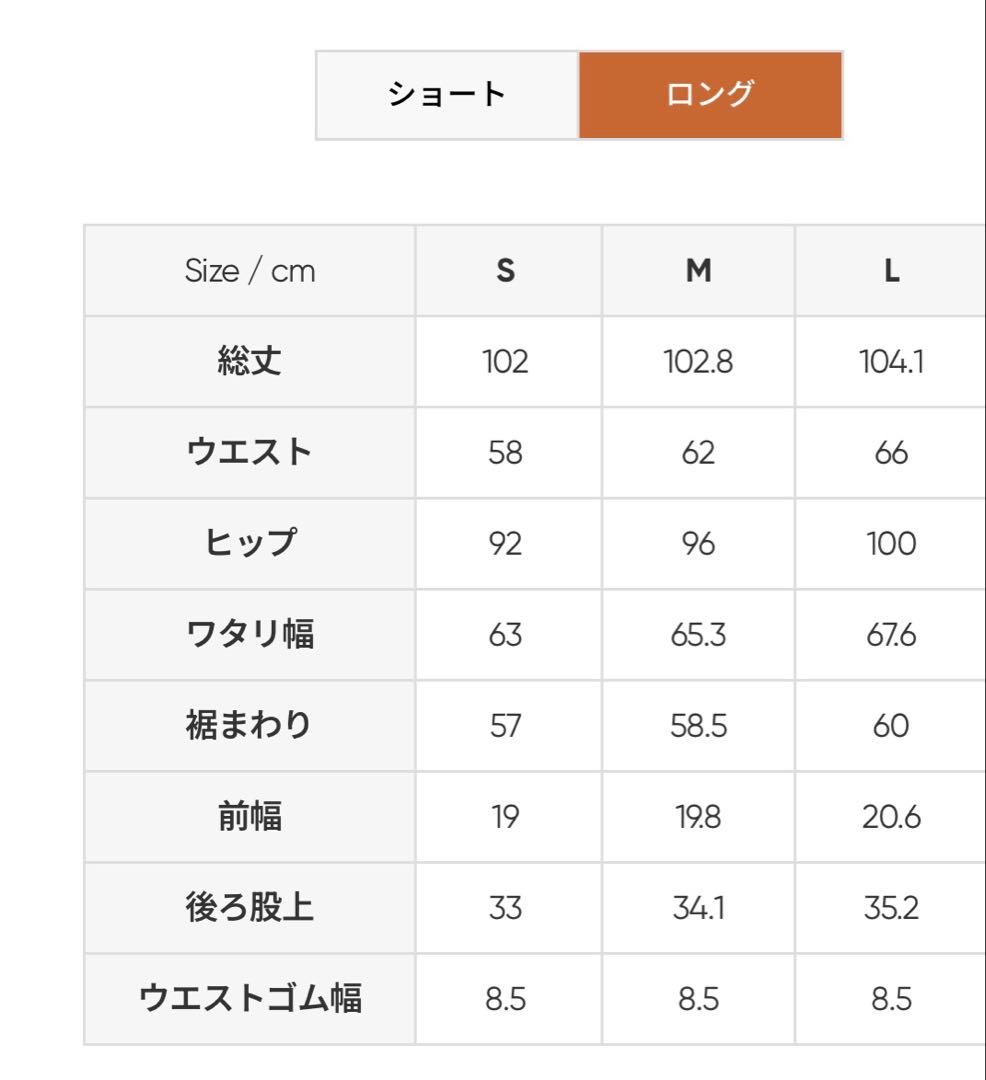
Task: Click the S size column header
Action: coord(507,270)
